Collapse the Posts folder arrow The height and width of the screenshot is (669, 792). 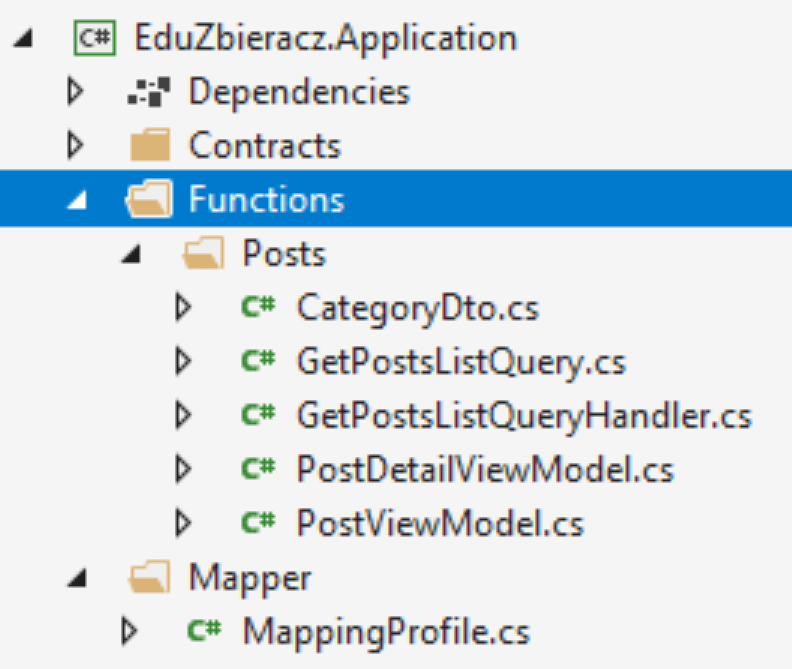point(131,253)
